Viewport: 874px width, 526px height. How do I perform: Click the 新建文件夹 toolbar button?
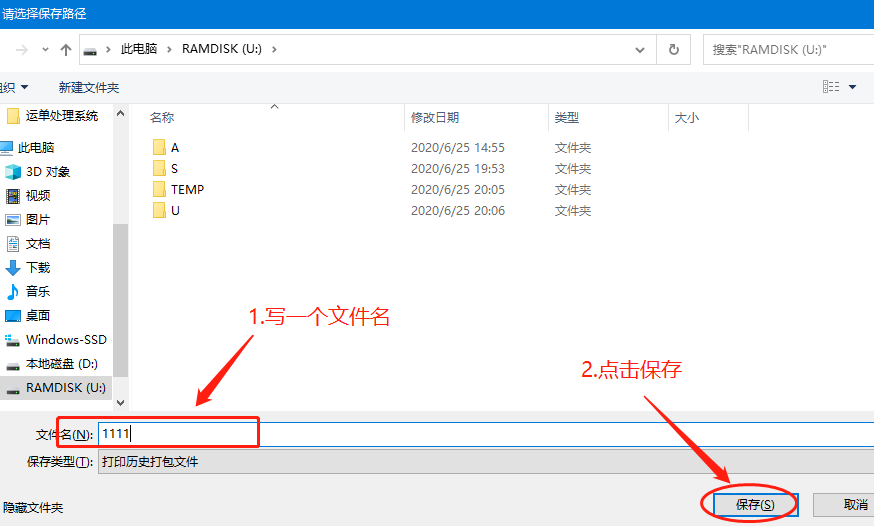(89, 87)
